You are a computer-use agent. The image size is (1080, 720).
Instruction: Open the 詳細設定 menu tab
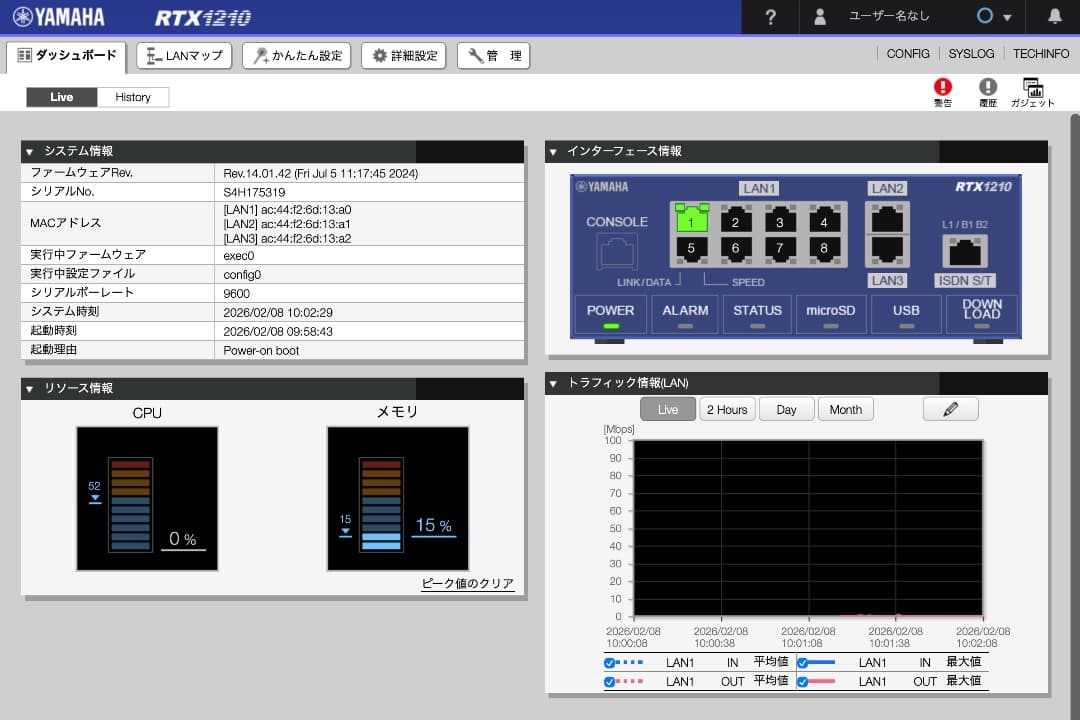point(403,55)
